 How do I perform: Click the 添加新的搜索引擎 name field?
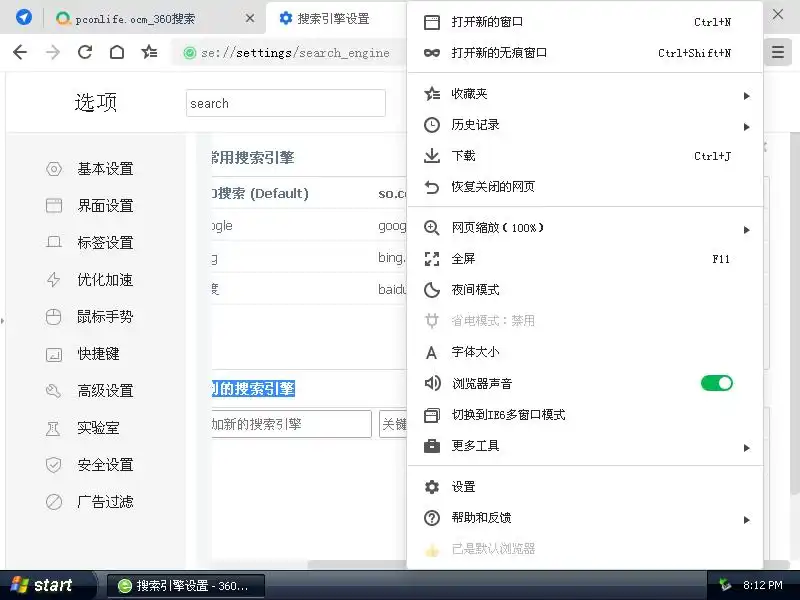click(291, 424)
